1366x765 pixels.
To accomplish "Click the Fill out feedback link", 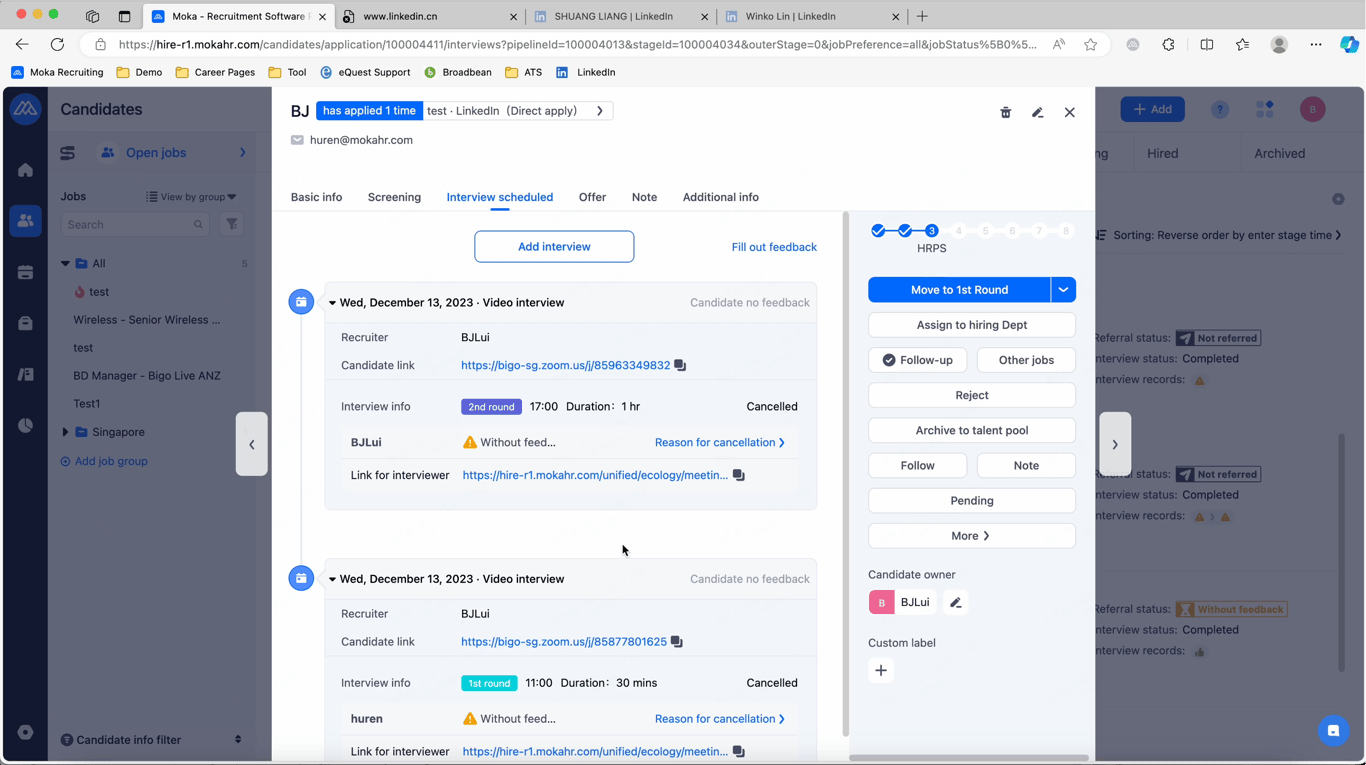I will point(774,247).
